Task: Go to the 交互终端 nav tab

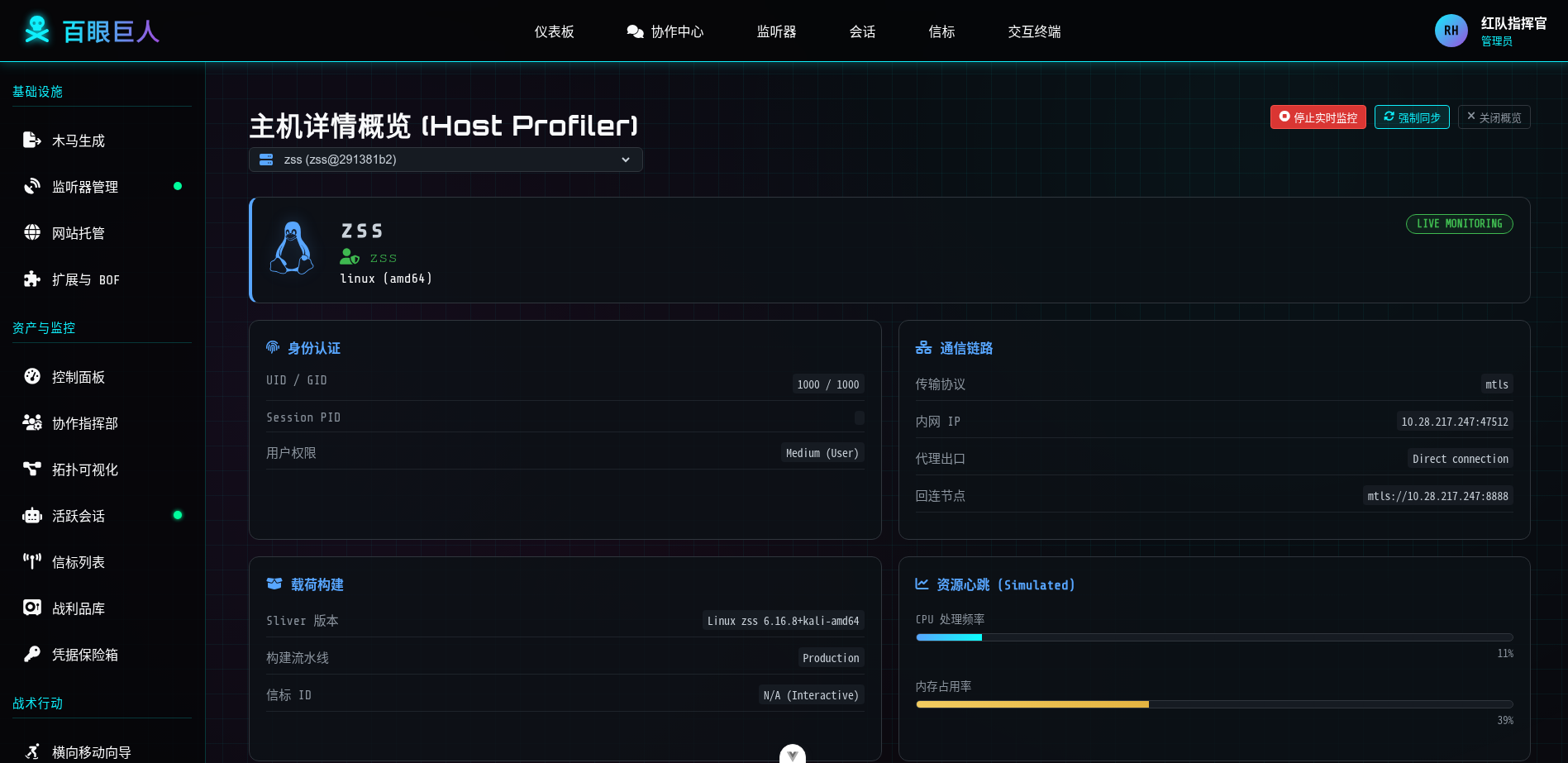Action: point(1034,31)
